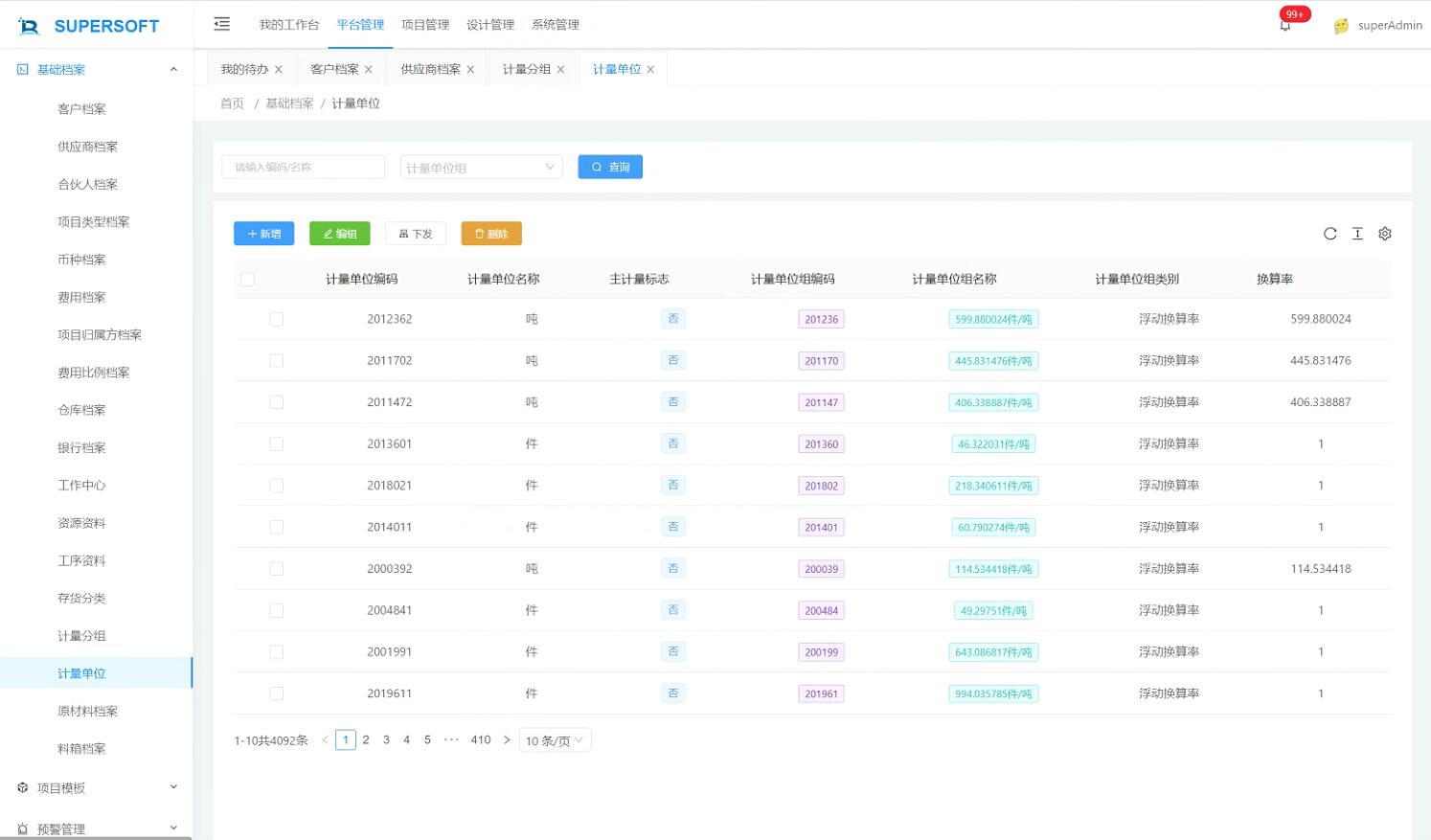Open 平台管理 top menu

(x=360, y=25)
